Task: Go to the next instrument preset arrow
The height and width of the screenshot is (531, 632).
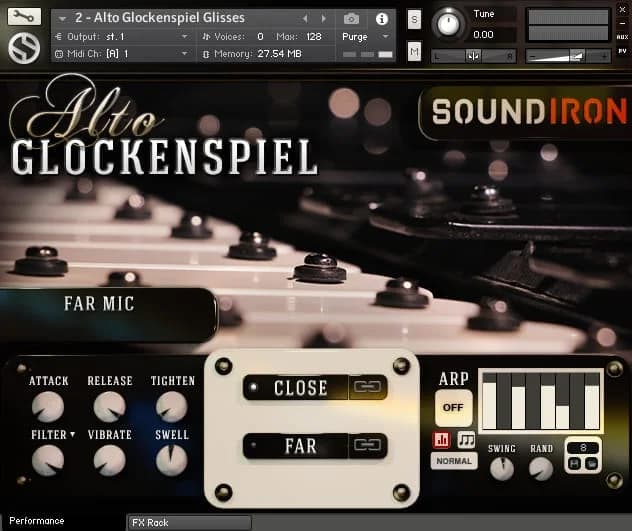Action: coord(323,19)
